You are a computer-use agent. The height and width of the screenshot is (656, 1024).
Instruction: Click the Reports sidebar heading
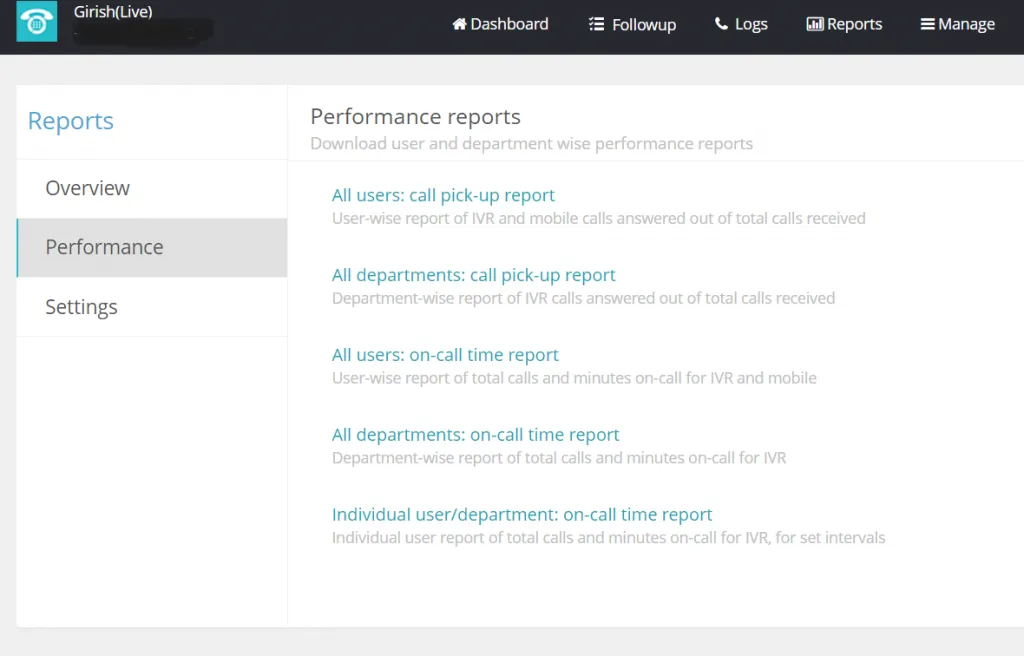coord(71,121)
